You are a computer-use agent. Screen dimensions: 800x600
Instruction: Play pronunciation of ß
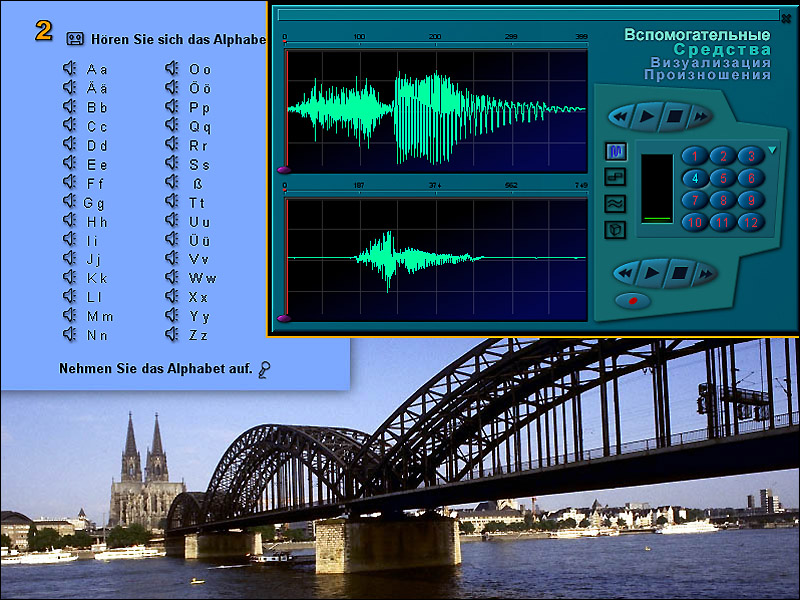coord(171,184)
